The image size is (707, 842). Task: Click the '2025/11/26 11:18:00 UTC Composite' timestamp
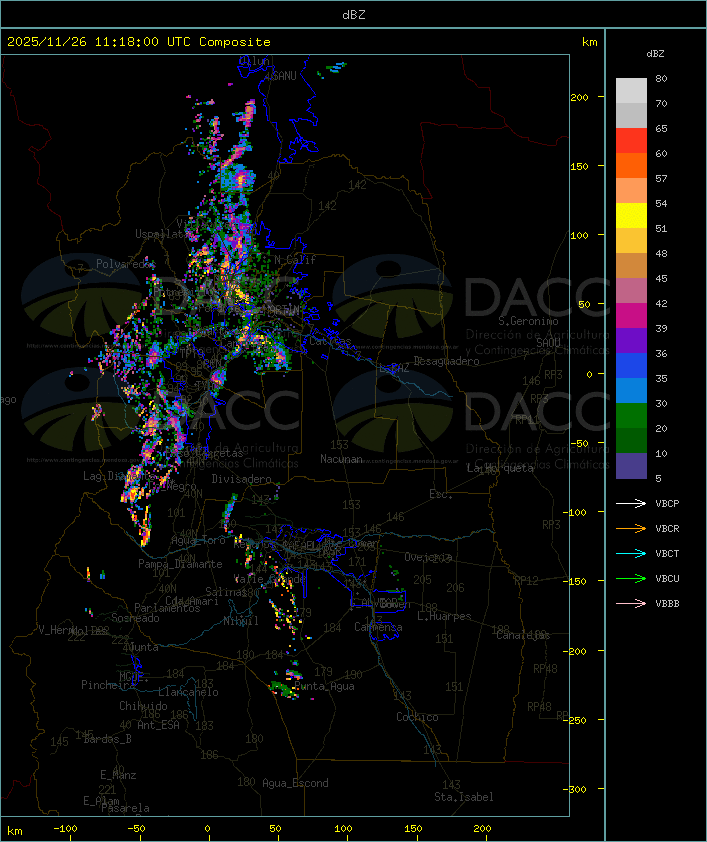[x=139, y=42]
